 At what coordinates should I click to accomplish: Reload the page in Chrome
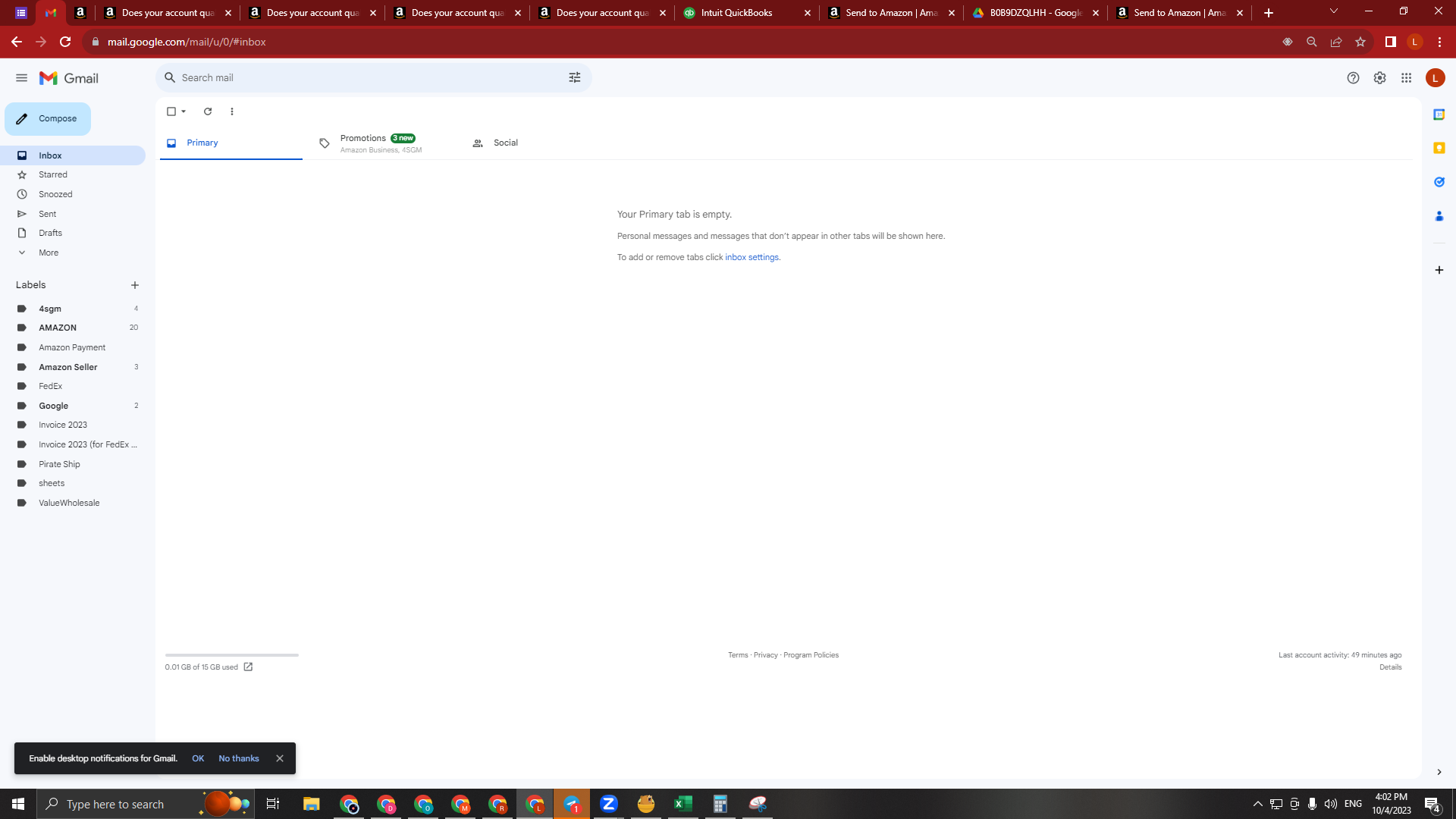coord(65,42)
